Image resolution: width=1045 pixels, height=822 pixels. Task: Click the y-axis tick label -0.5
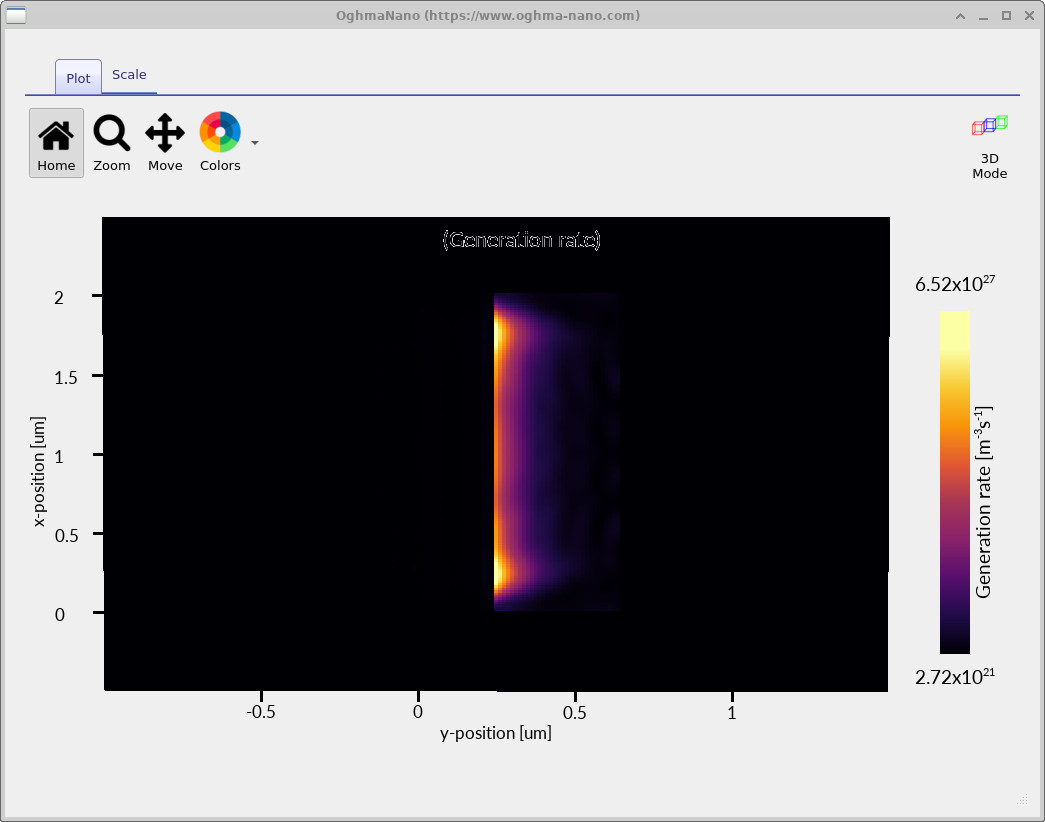[261, 712]
